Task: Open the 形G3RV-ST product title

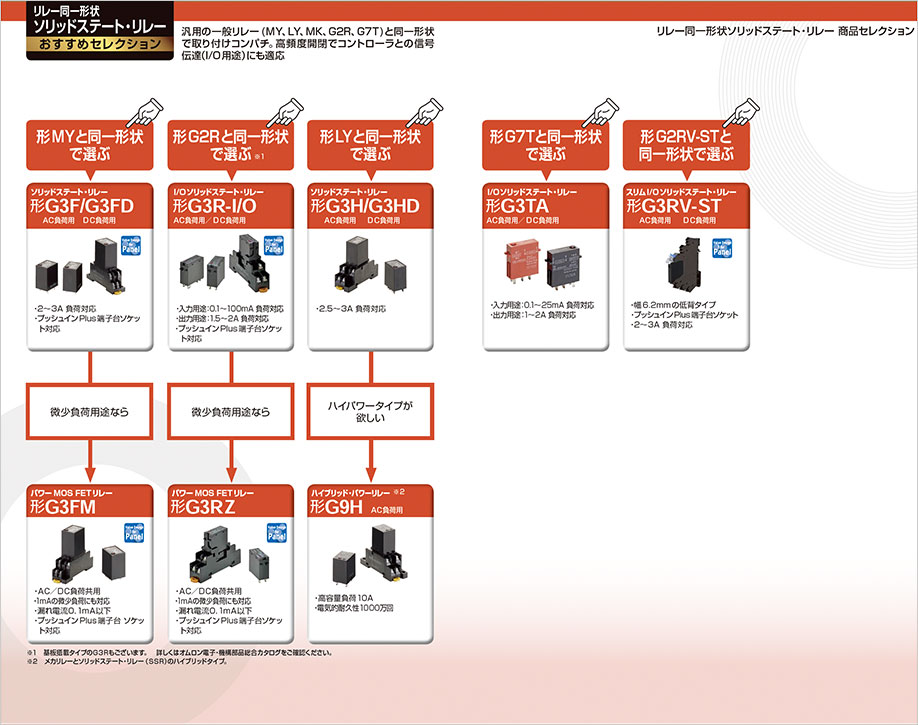Action: pyautogui.click(x=673, y=206)
